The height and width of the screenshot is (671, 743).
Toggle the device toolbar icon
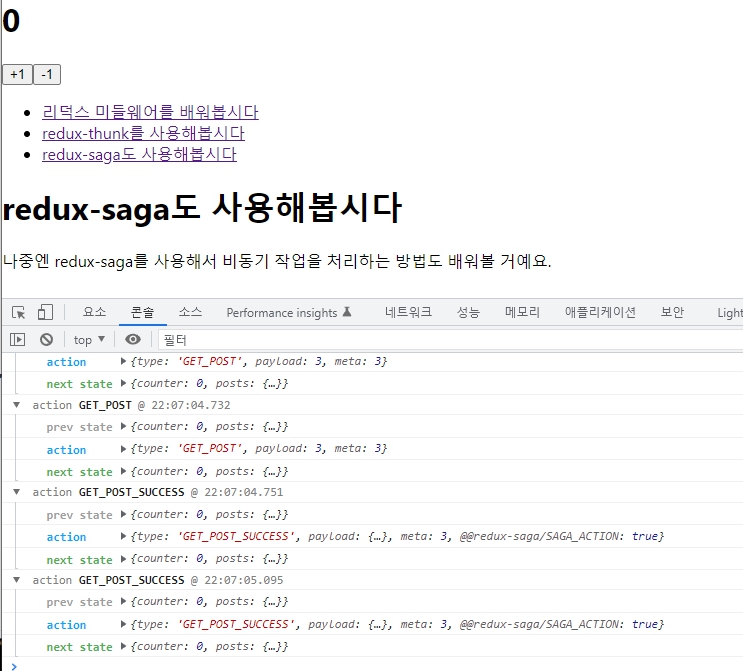[45, 312]
